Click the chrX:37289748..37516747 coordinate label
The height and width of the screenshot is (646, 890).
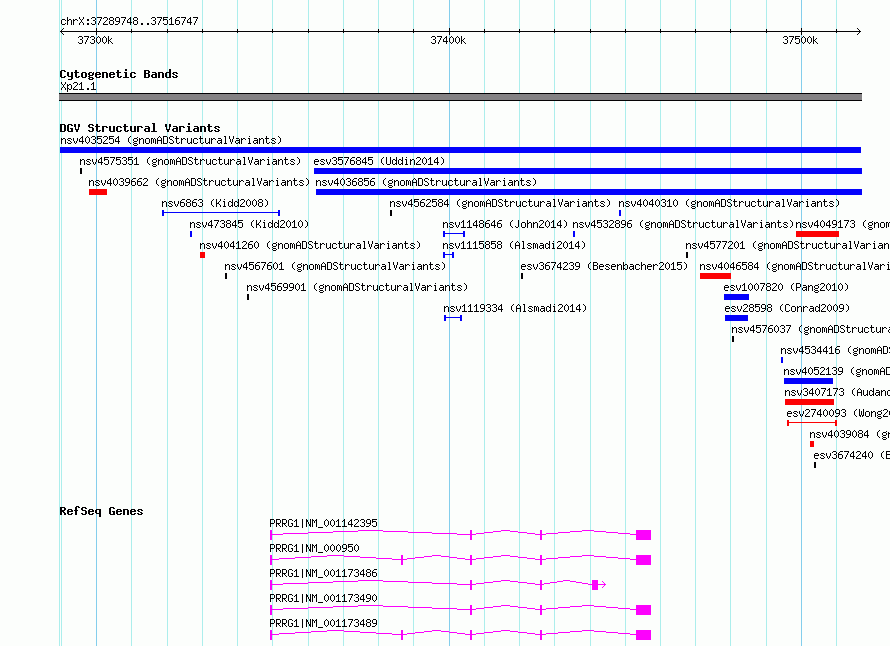click(x=129, y=22)
